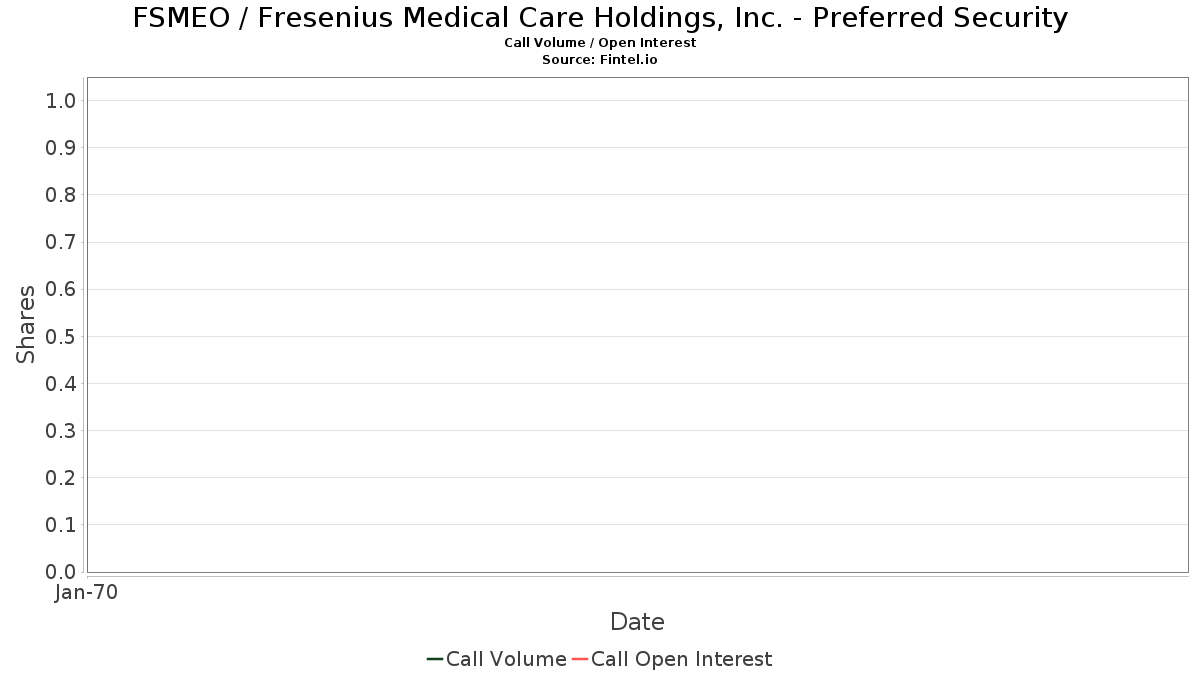
Task: Click the red Call Open Interest line swatch
Action: coord(579,659)
